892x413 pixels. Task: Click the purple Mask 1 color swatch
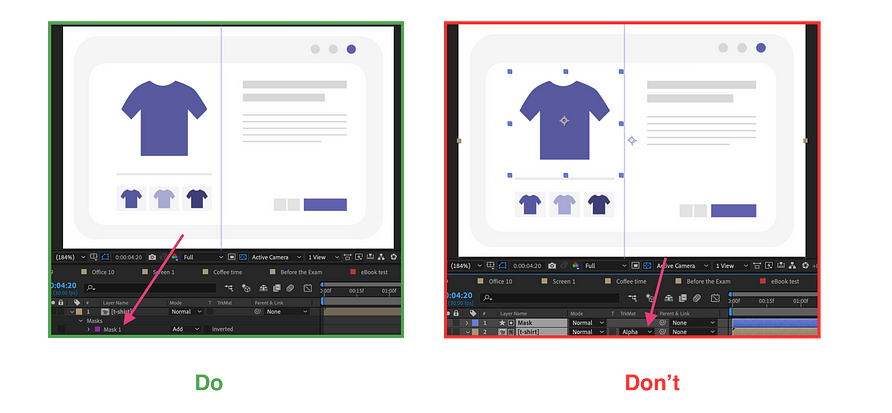97,329
